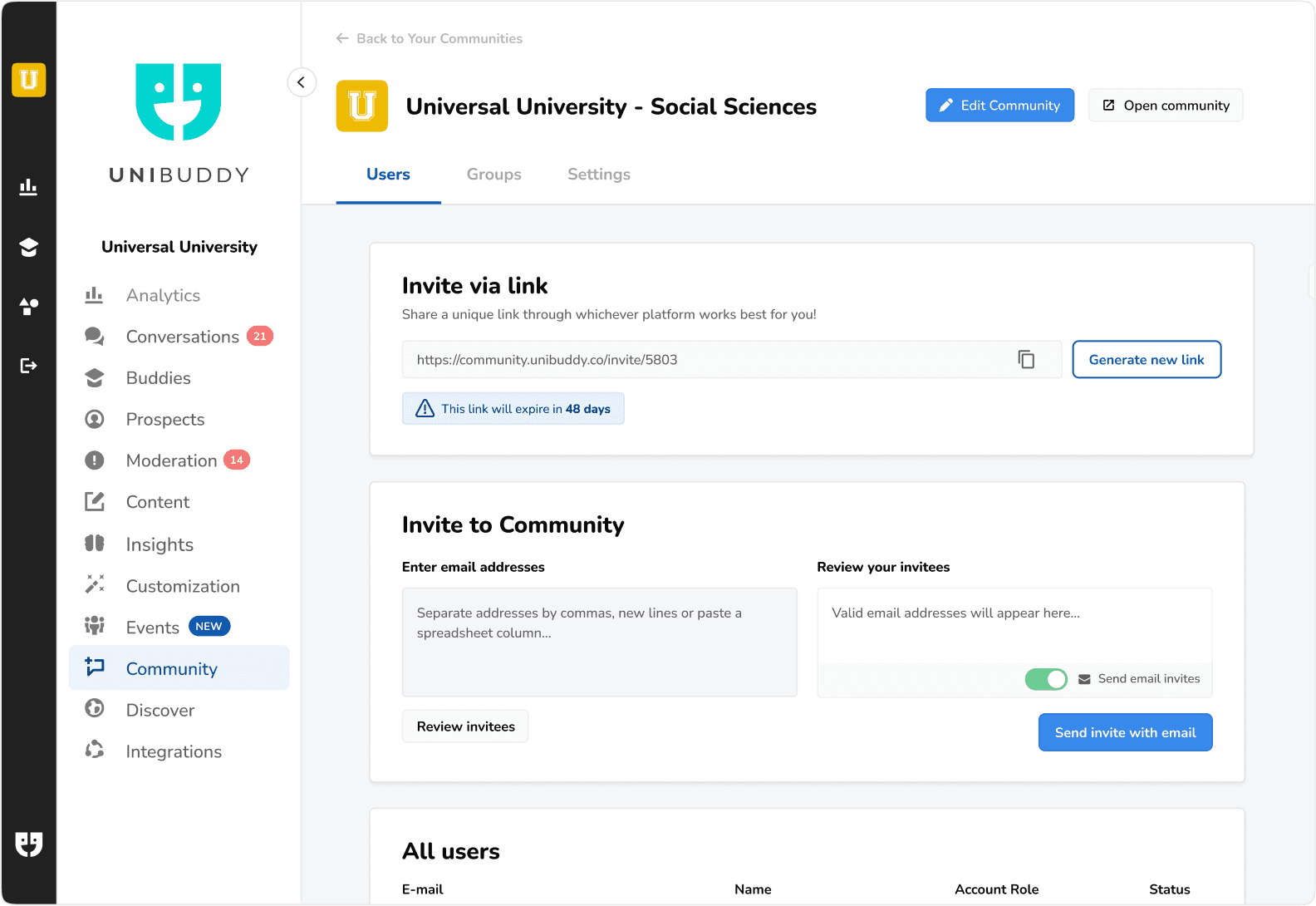Click Send invite with email button

[x=1125, y=732]
